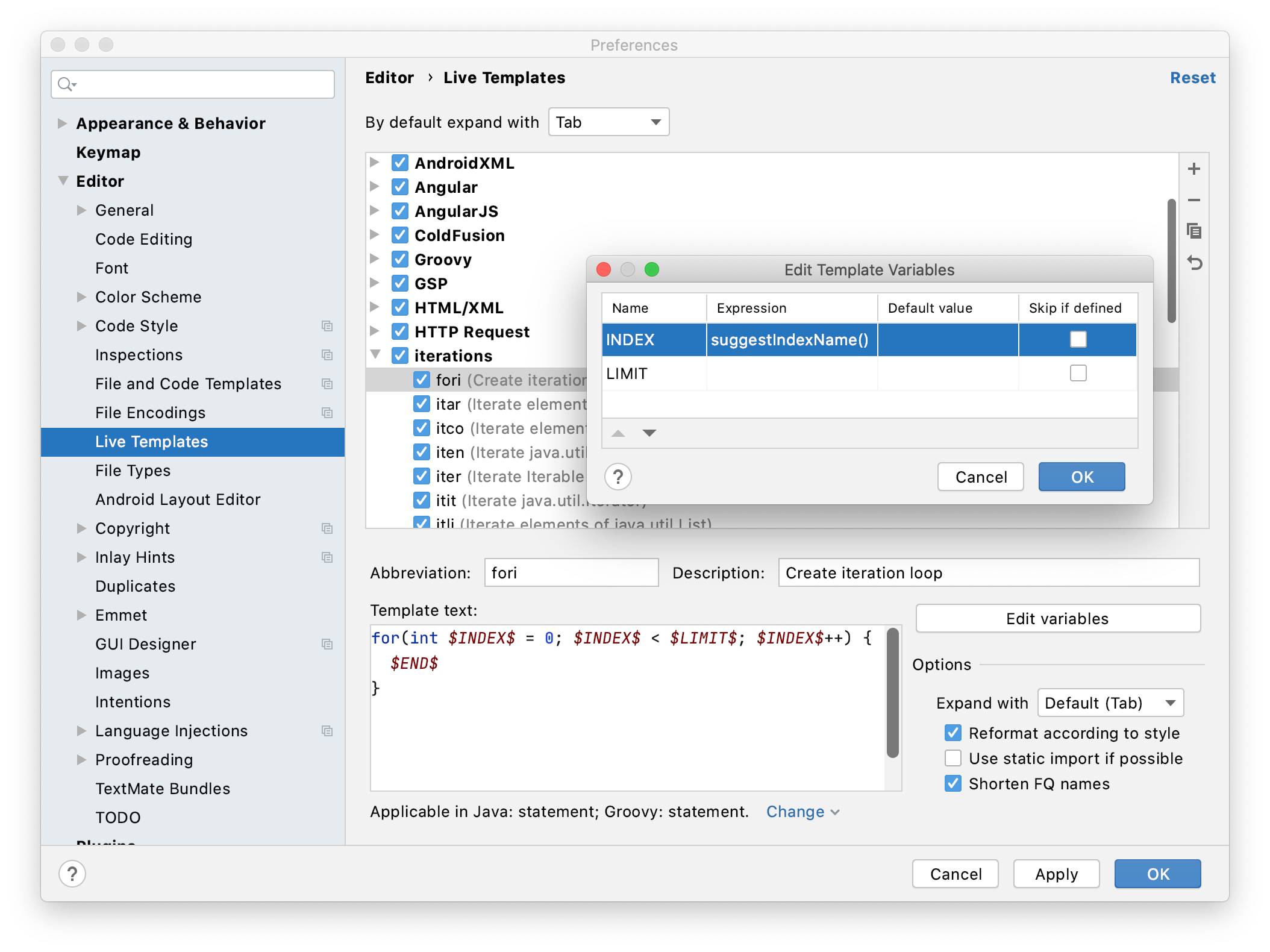Open the Expand with dropdown

(x=1113, y=702)
